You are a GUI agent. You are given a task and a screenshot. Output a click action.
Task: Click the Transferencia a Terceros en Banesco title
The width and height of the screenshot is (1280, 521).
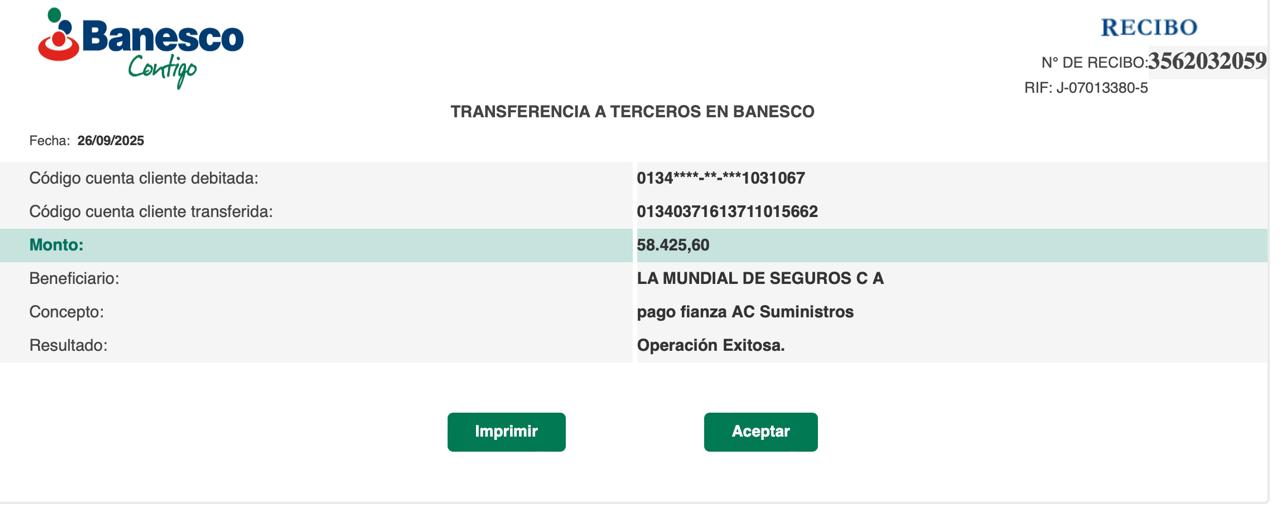point(632,112)
